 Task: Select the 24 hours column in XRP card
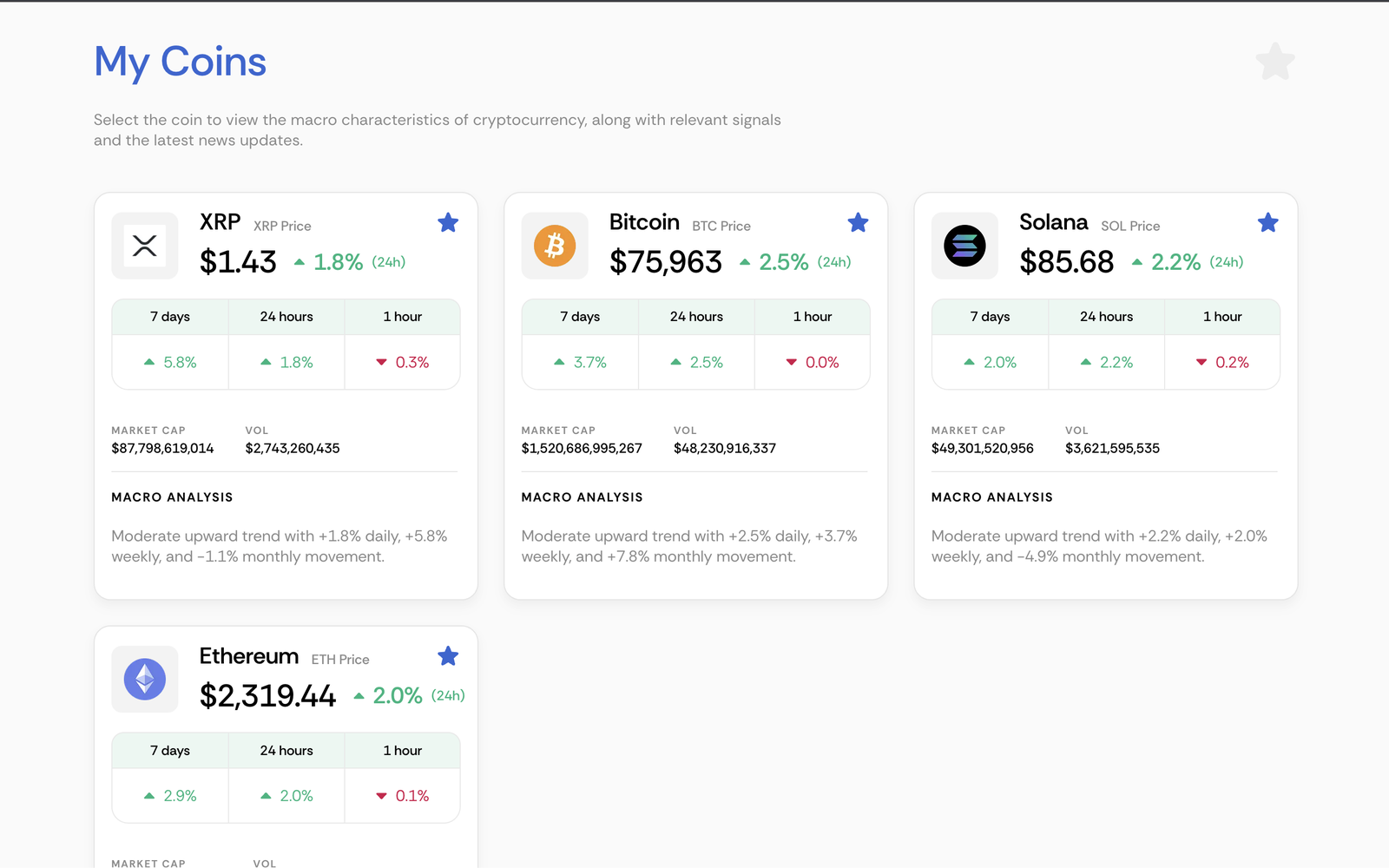286,317
